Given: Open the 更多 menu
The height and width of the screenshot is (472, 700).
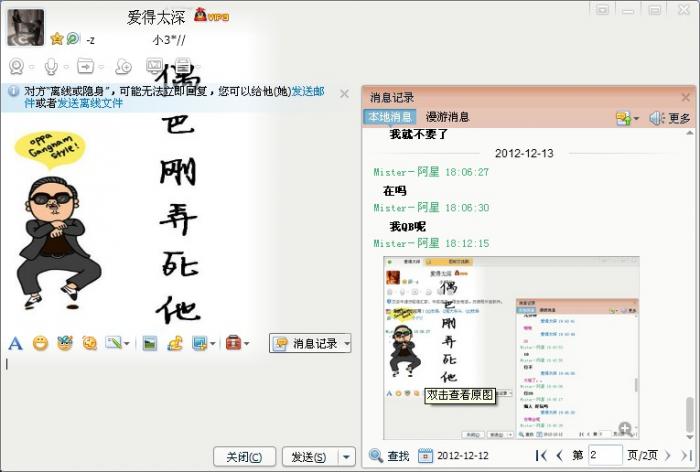Looking at the screenshot, I should pos(679,118).
